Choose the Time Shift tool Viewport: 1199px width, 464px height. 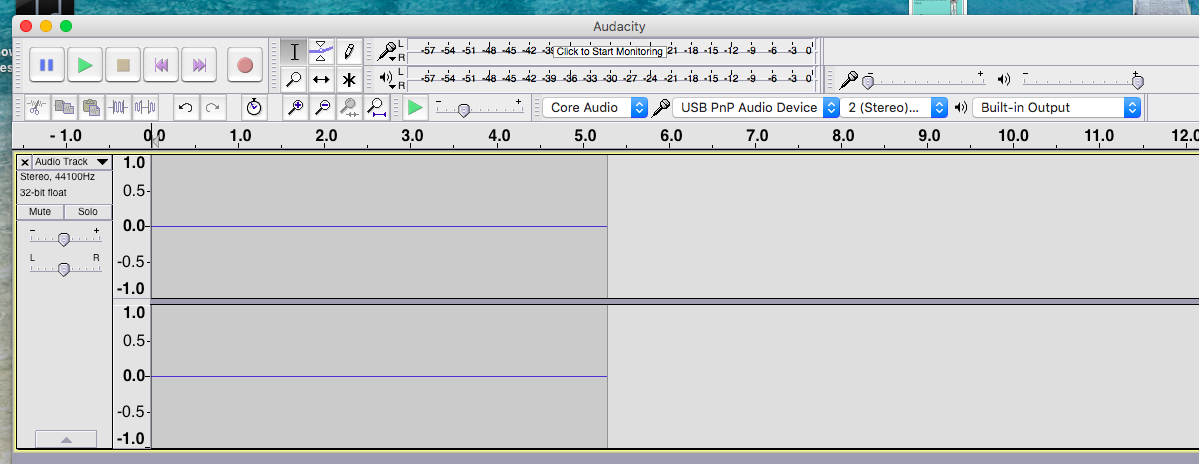(x=321, y=79)
